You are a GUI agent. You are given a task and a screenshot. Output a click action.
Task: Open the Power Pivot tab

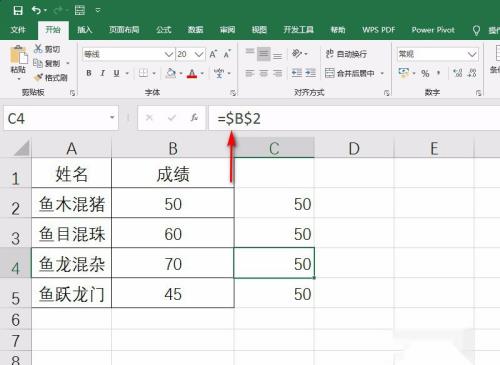point(433,30)
